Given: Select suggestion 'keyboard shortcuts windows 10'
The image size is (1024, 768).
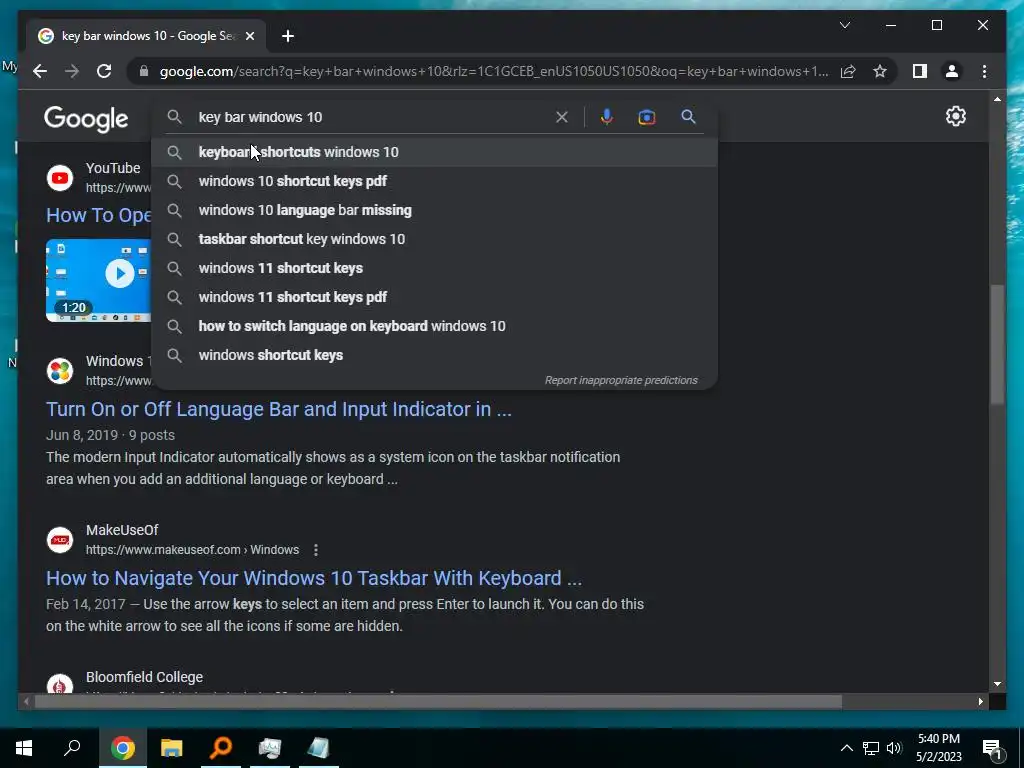Looking at the screenshot, I should pos(434,152).
